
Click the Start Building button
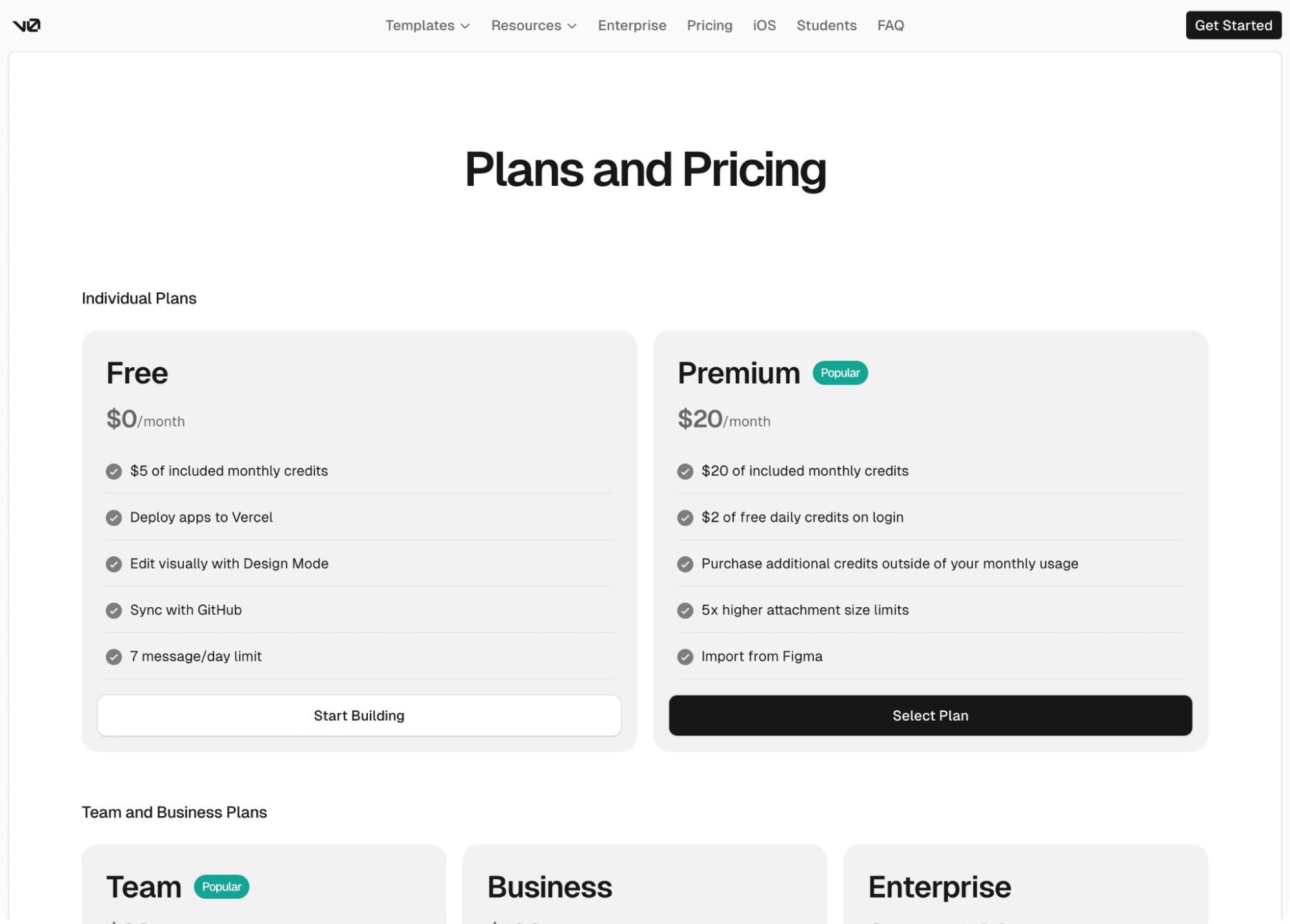[359, 716]
